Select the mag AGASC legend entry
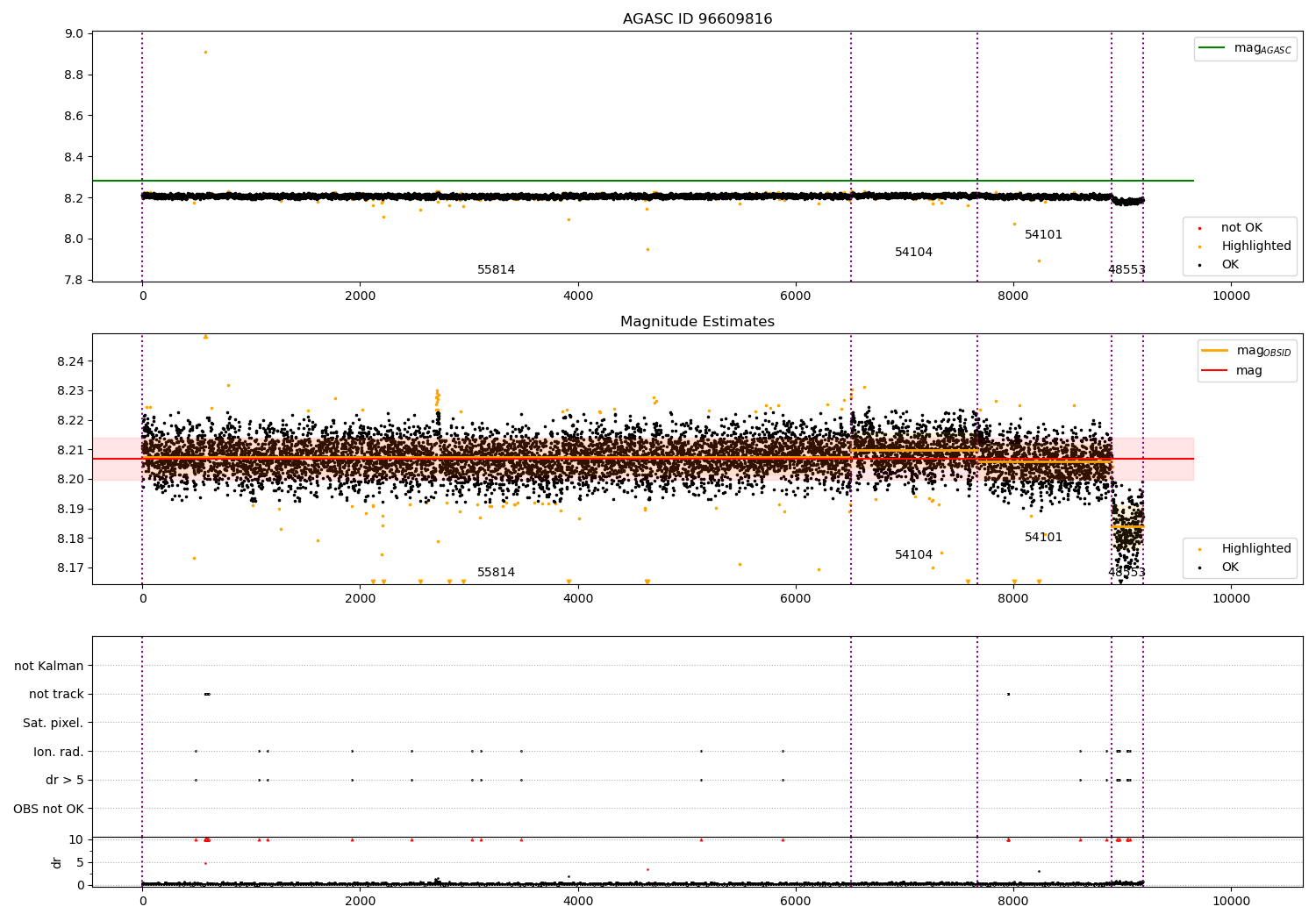 [x=1245, y=48]
